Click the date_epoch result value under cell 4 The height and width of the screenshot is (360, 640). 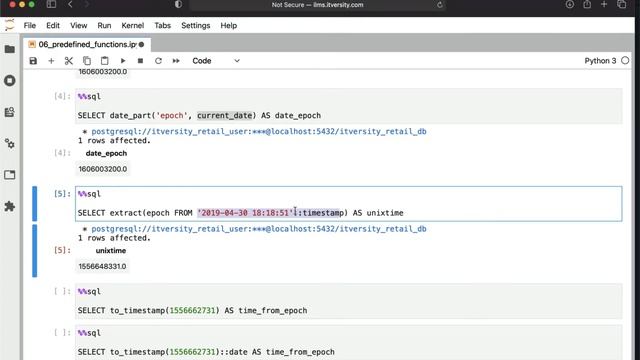coord(102,169)
